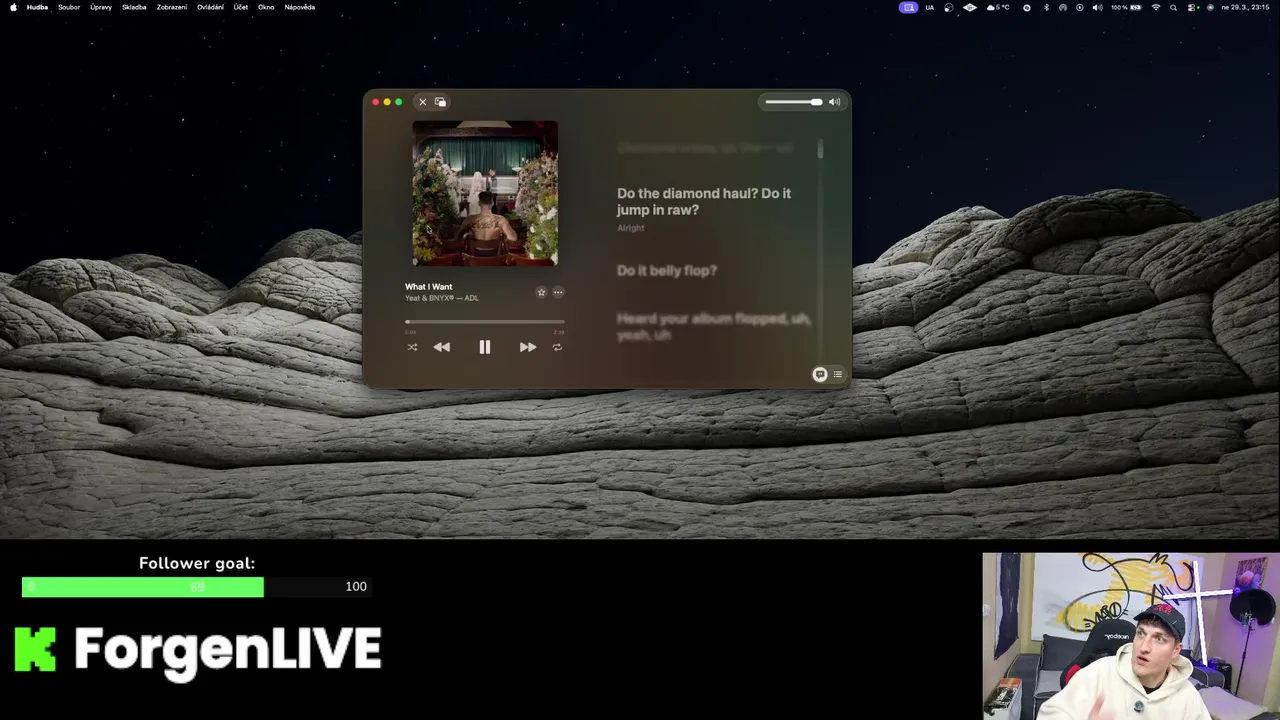The image size is (1280, 720).
Task: Open the Úpravy menu
Action: 101,7
